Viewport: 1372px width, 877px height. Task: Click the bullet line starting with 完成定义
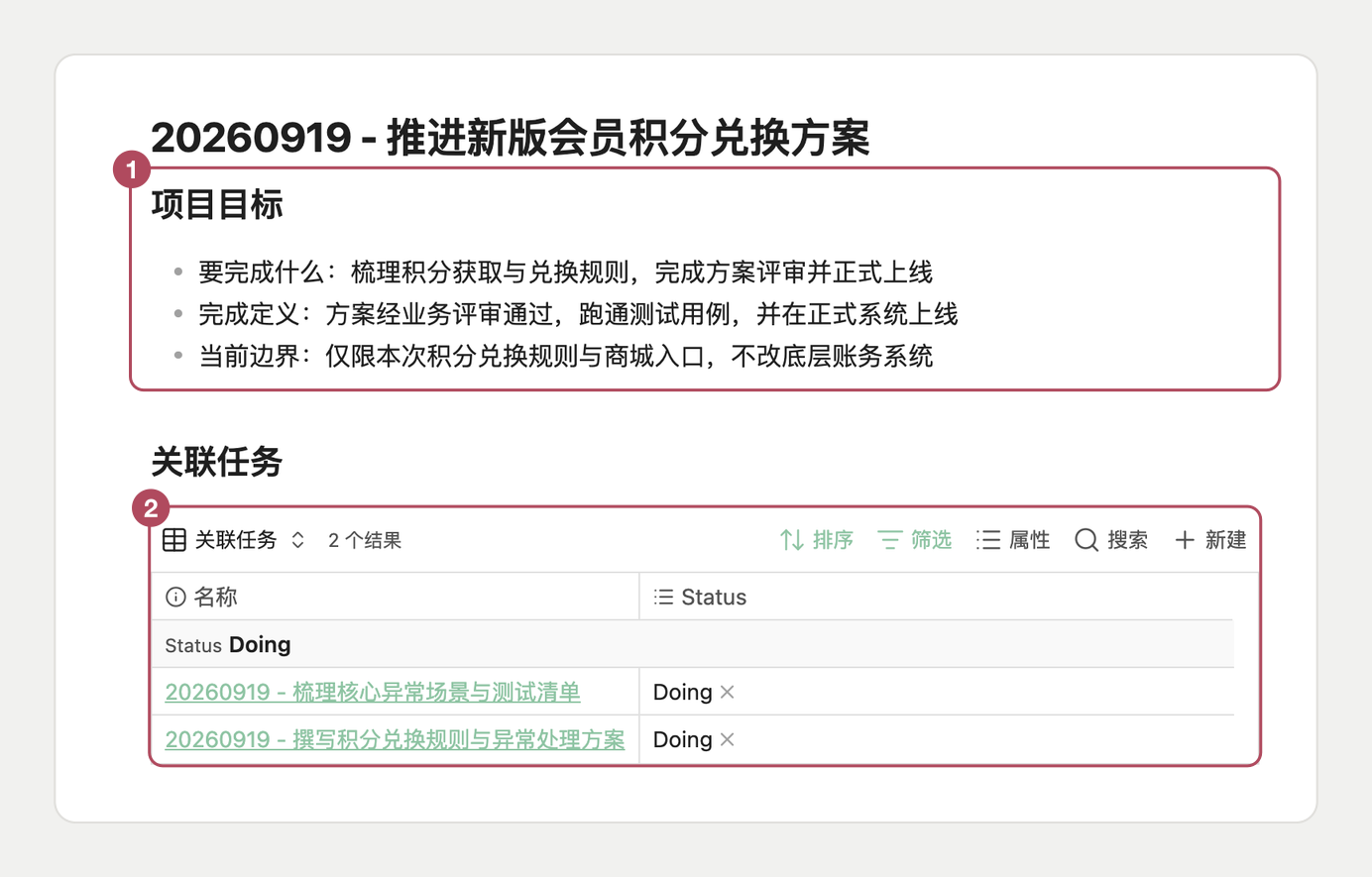578,314
